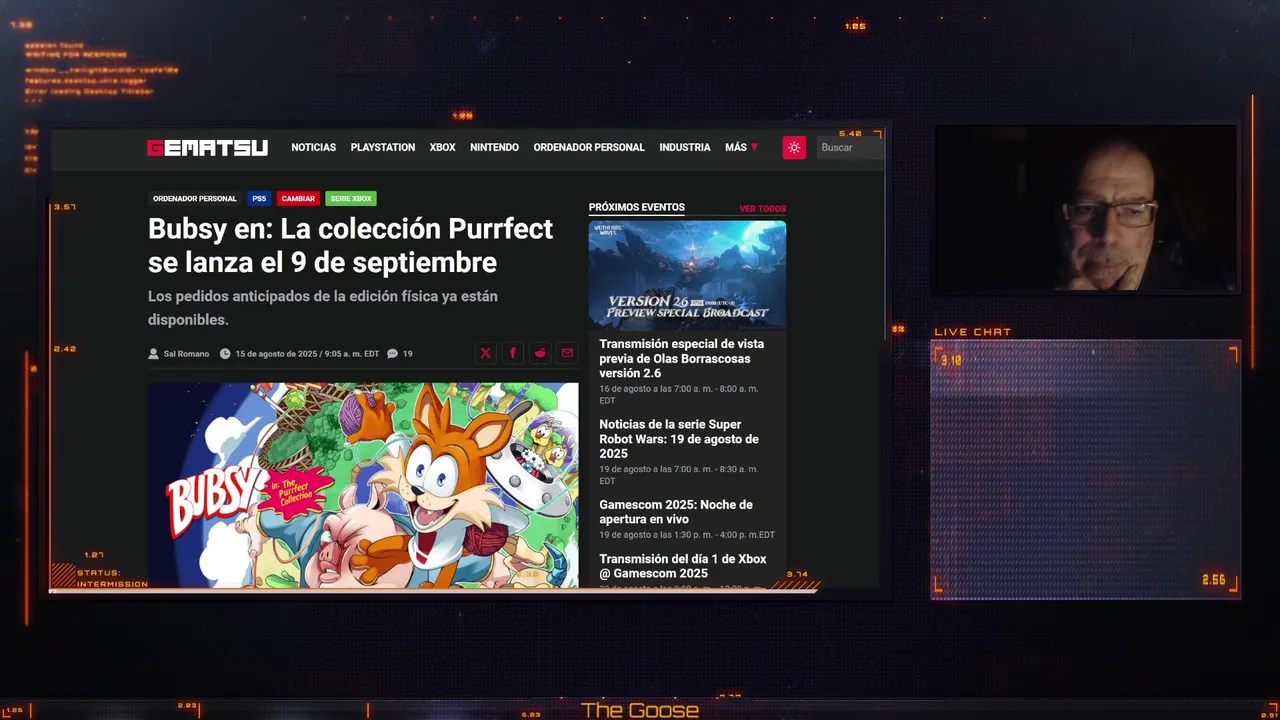
Task: Open Gamescom 2025 Noche de apertura event
Action: pos(676,512)
